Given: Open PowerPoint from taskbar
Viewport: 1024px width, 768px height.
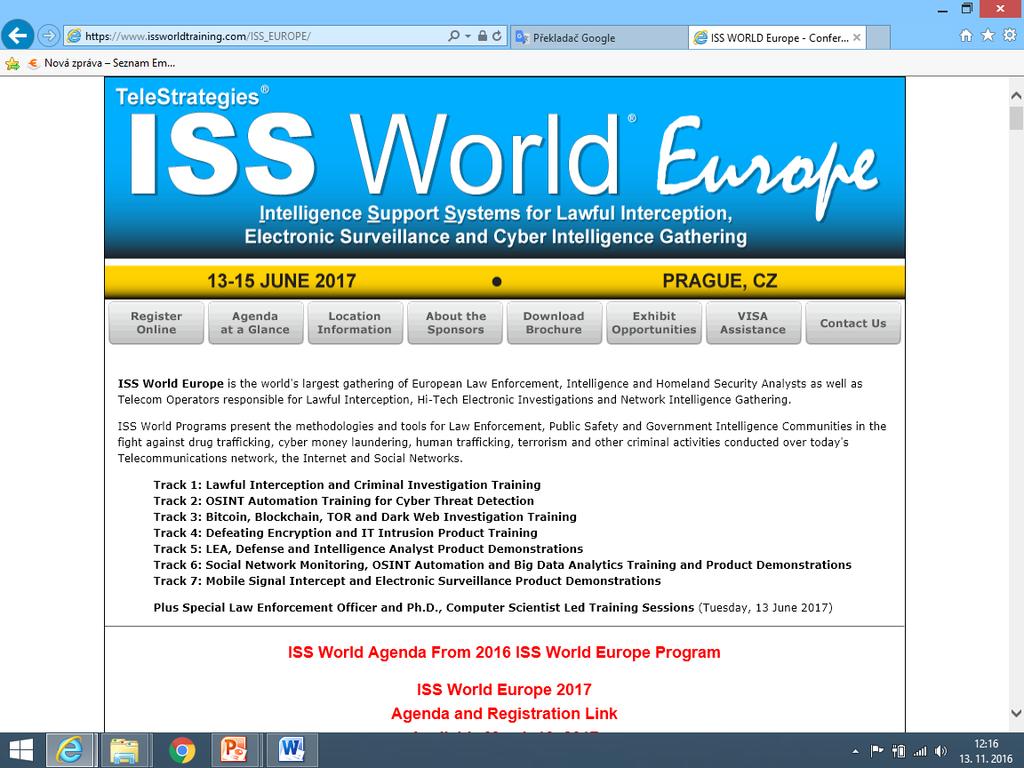Looking at the screenshot, I should [234, 750].
